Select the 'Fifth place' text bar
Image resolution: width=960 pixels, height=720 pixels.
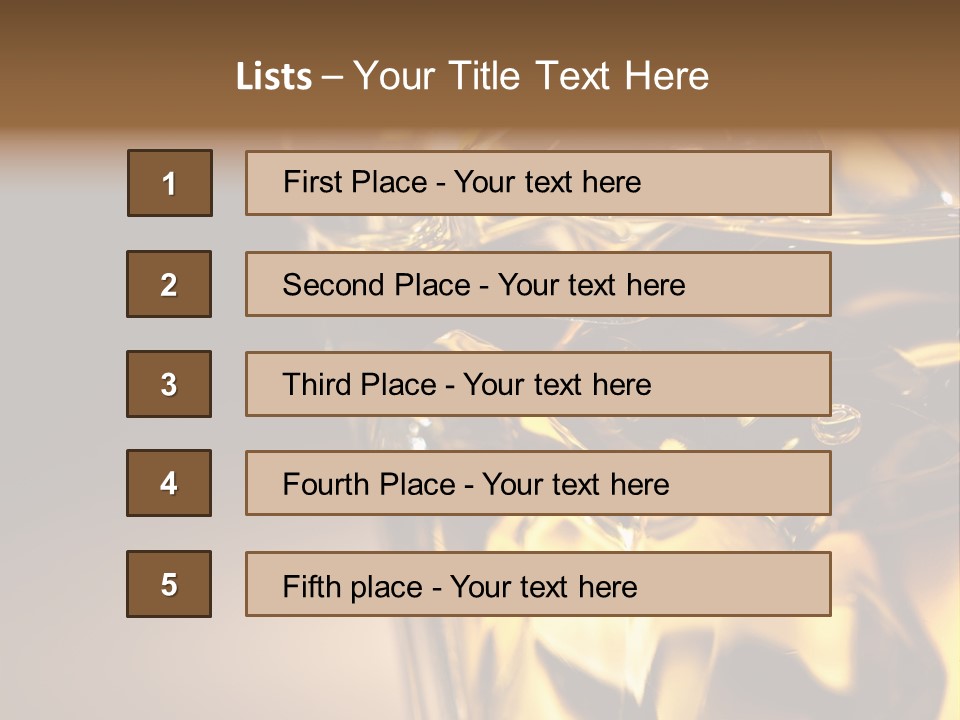538,584
